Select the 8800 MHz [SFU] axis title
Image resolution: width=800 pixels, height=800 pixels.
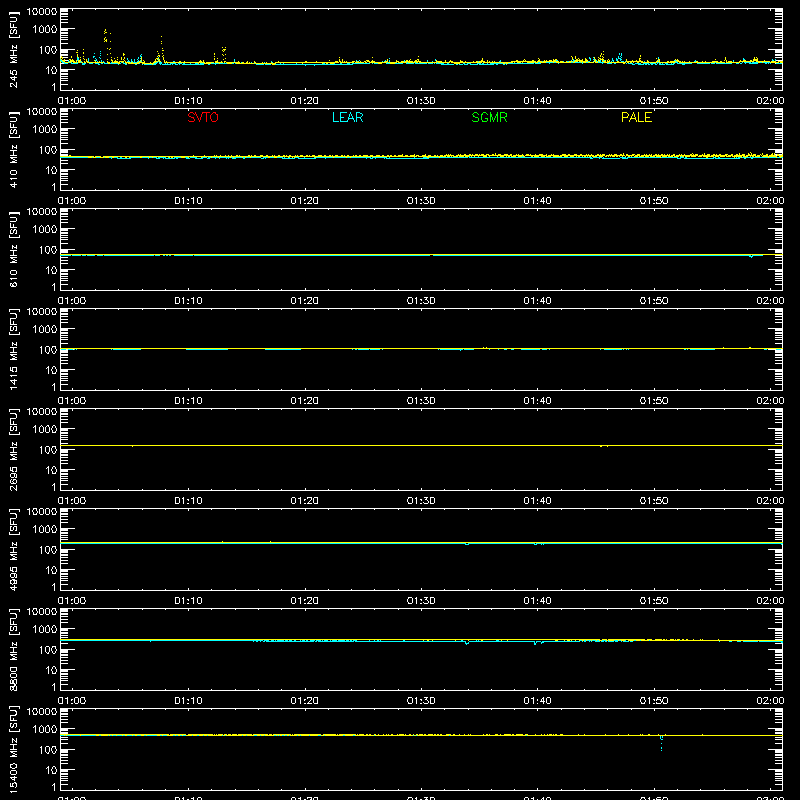click(13, 650)
